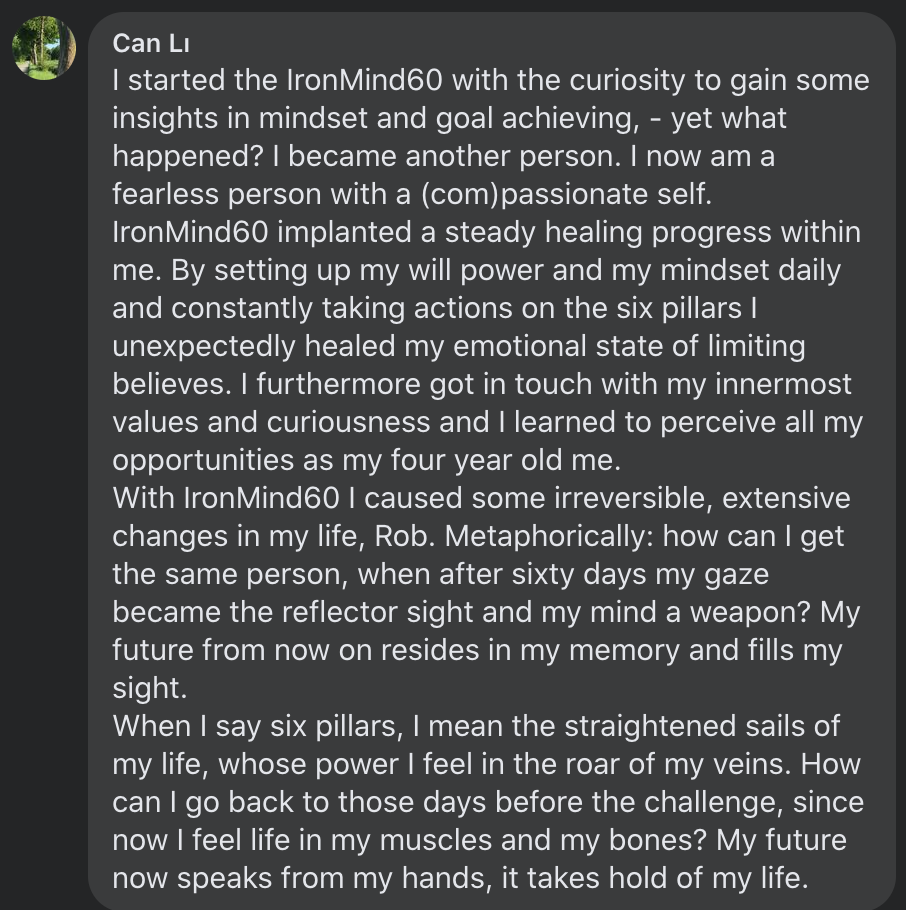
Task: Click the word 'believes.' in the comment
Action: (172, 384)
